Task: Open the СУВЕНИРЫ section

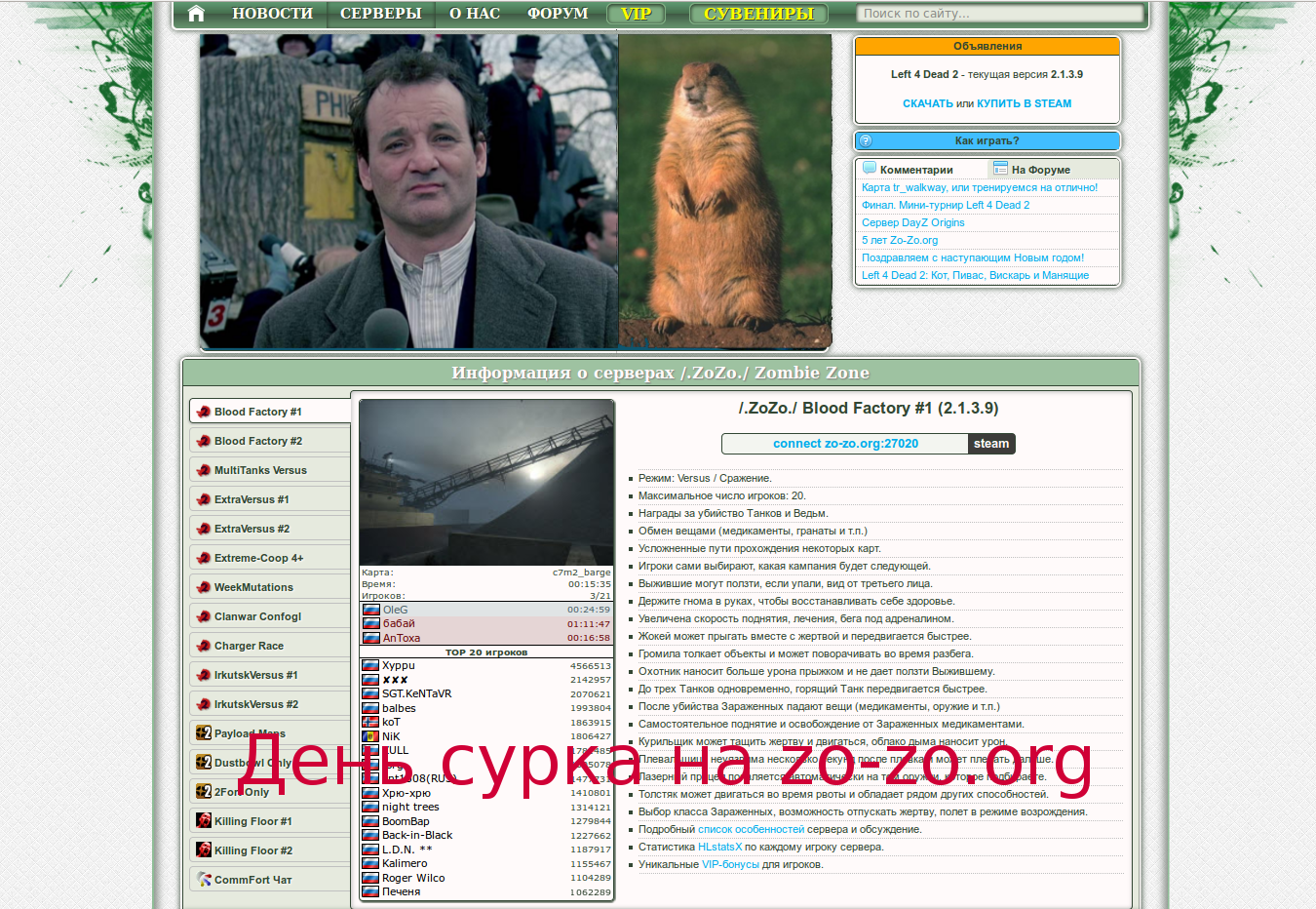Action: (x=758, y=14)
